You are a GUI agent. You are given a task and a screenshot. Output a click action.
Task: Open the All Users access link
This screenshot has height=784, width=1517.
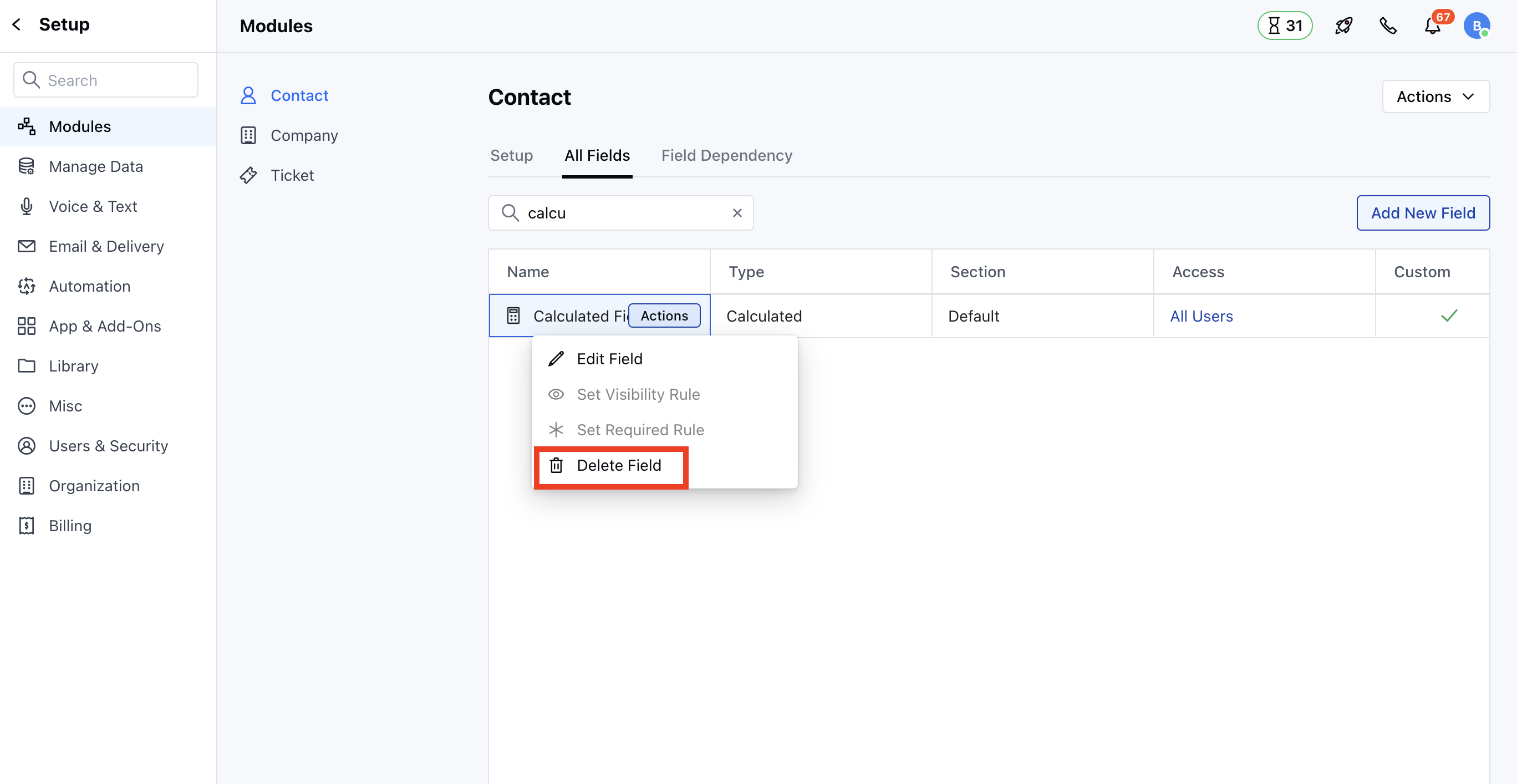pos(1201,316)
